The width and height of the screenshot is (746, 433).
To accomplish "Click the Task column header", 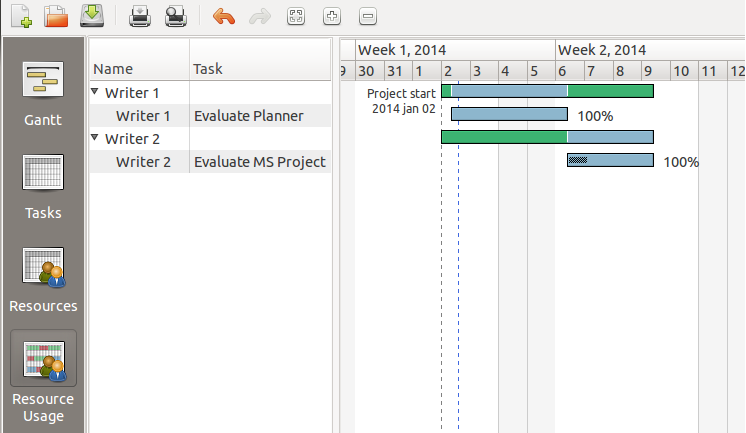I will click(259, 69).
